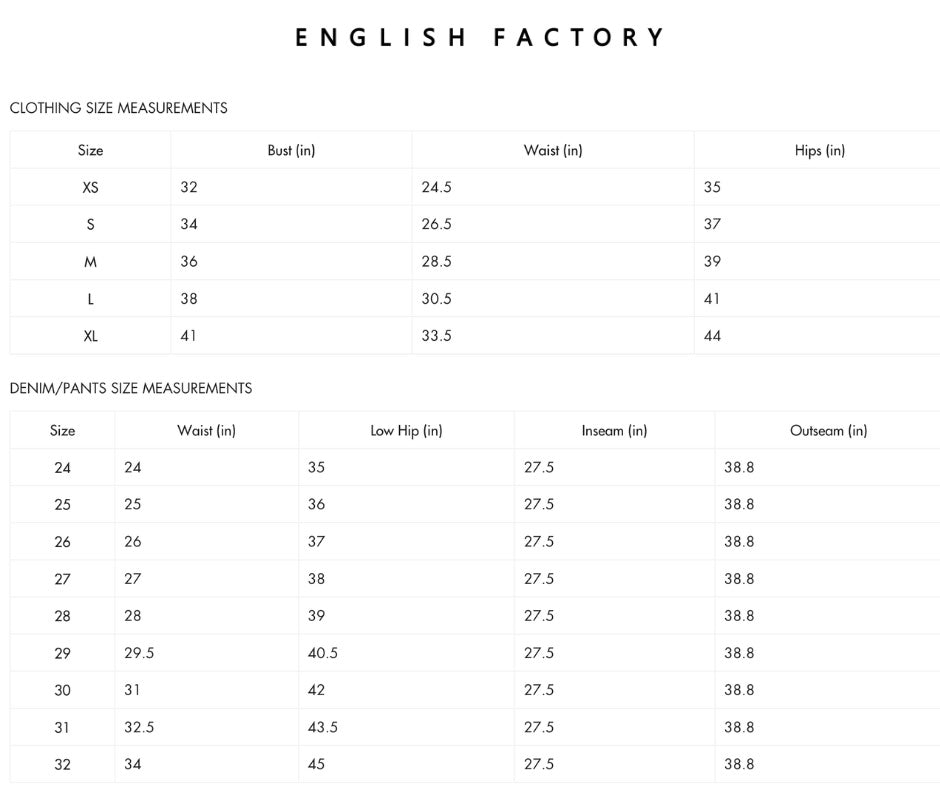Click the Hips (in) column header

pos(819,150)
